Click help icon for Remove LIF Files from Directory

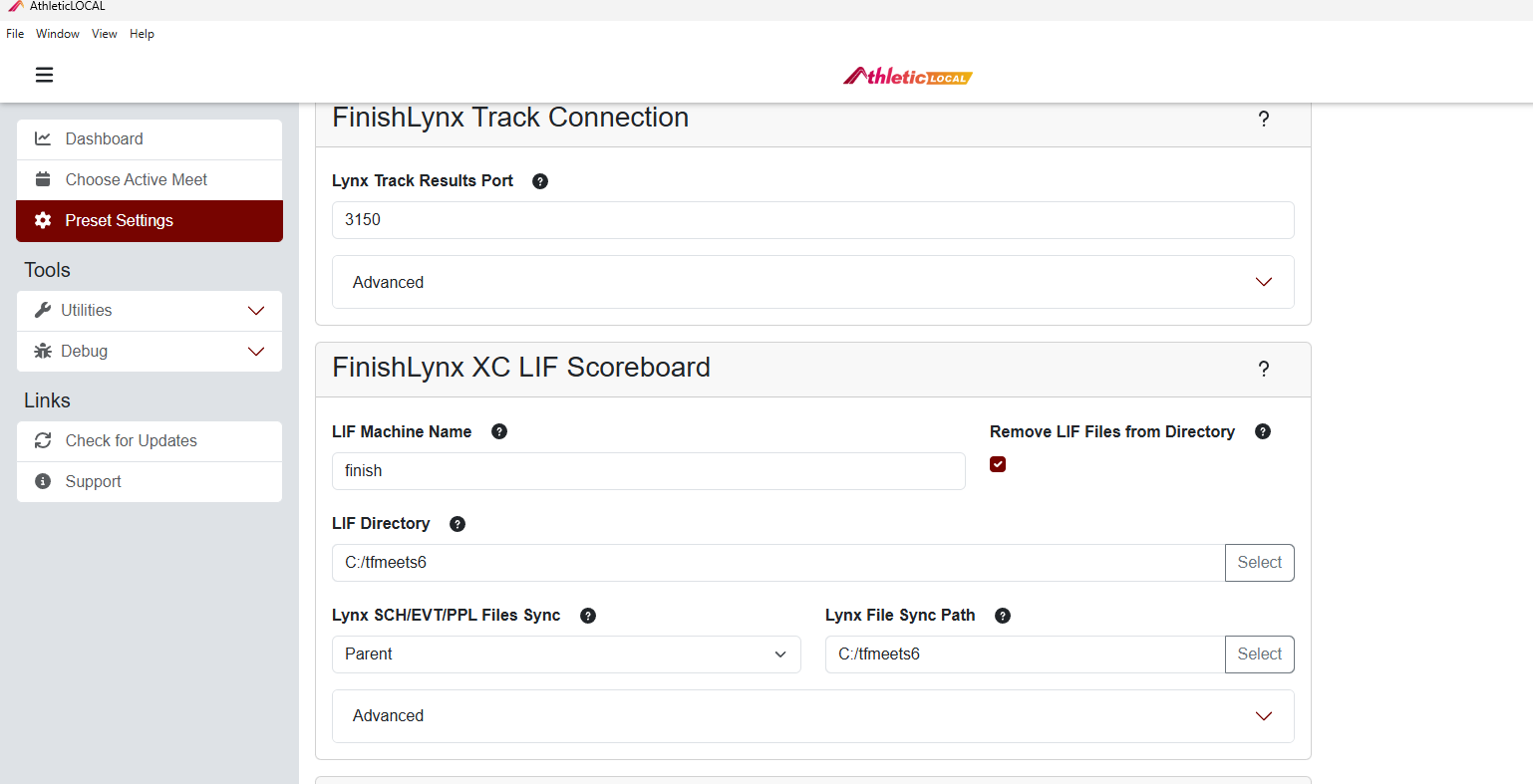point(1263,431)
